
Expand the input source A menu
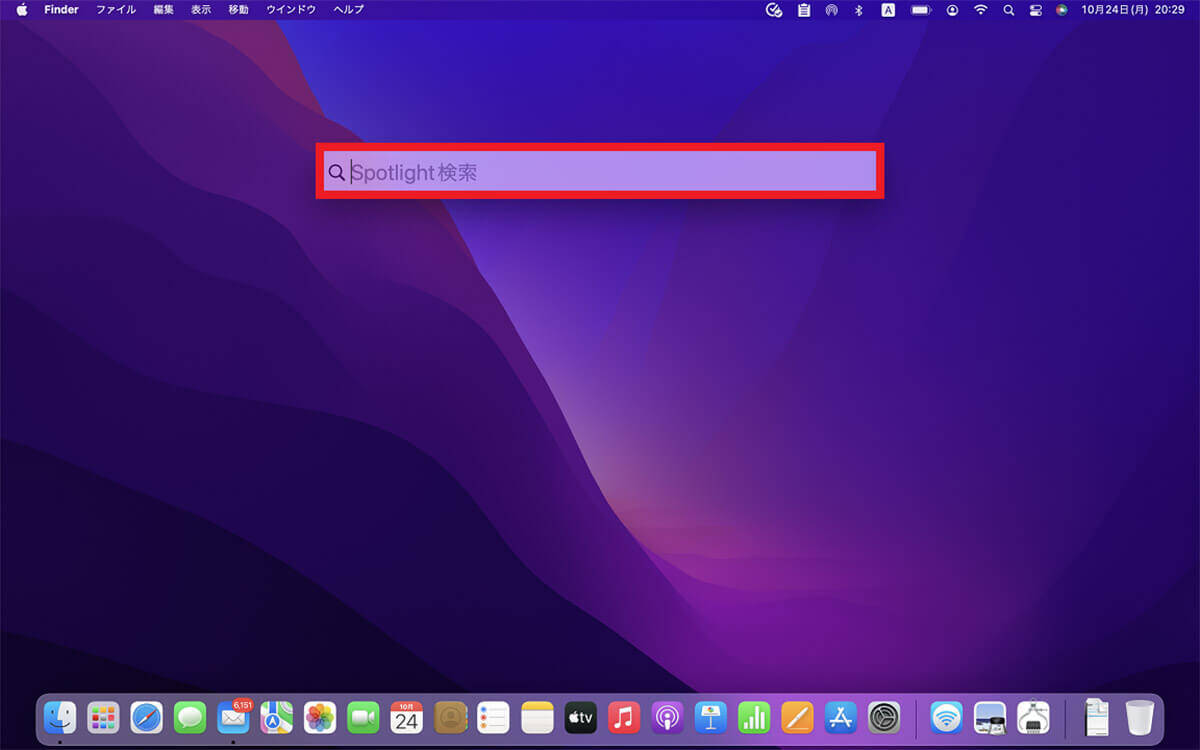click(887, 9)
